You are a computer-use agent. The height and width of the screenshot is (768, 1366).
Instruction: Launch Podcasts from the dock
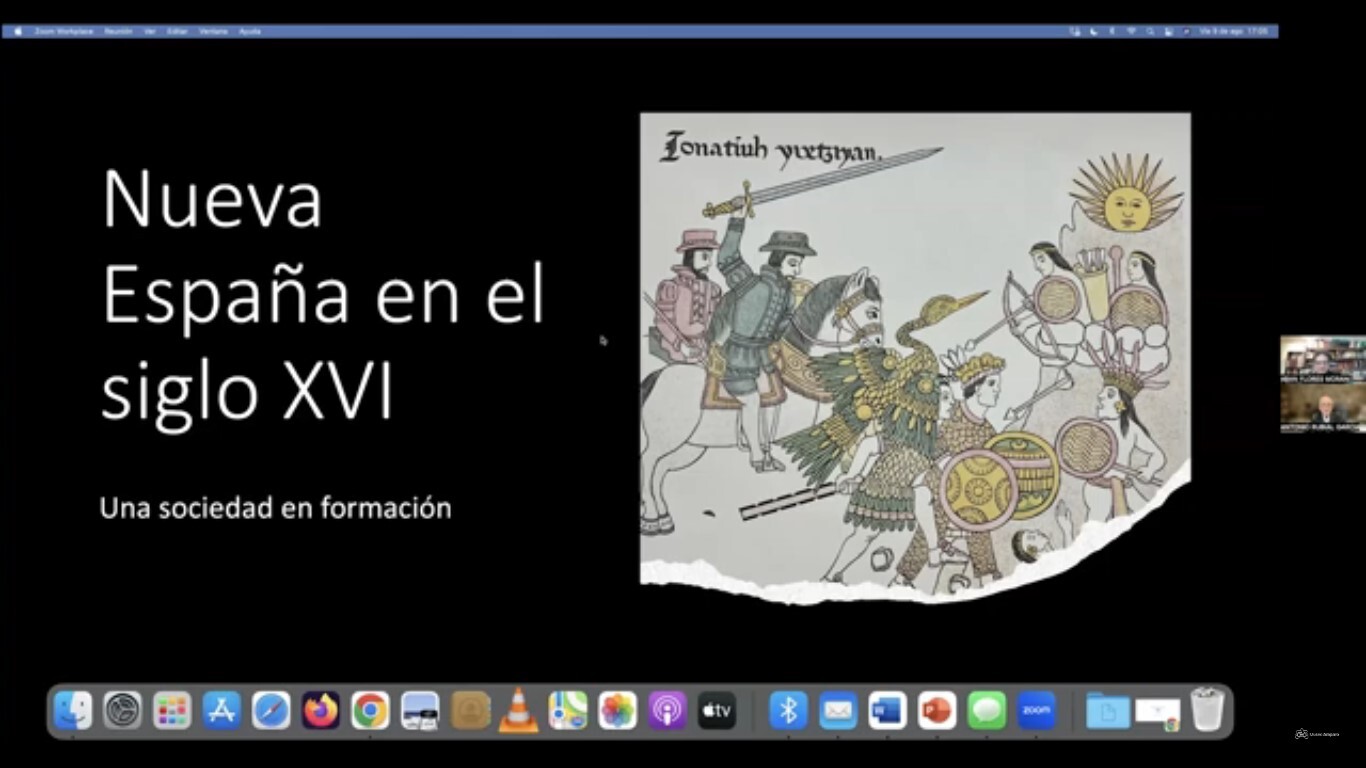click(667, 711)
